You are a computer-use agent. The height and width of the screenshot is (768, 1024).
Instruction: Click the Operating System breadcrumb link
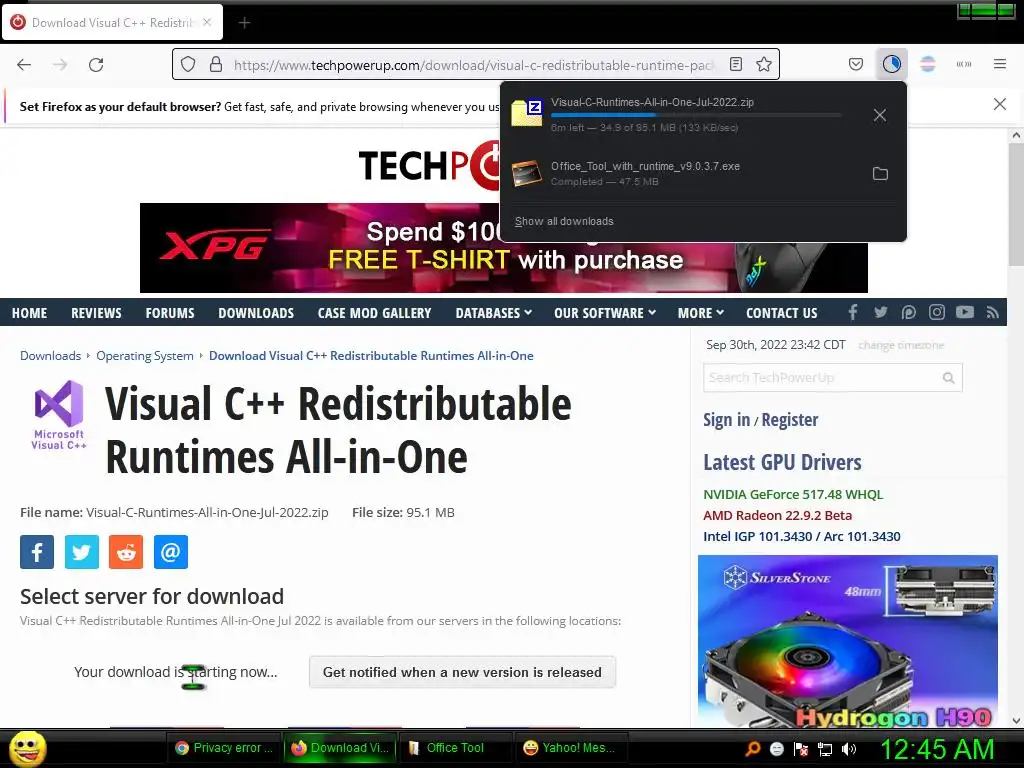(x=145, y=356)
